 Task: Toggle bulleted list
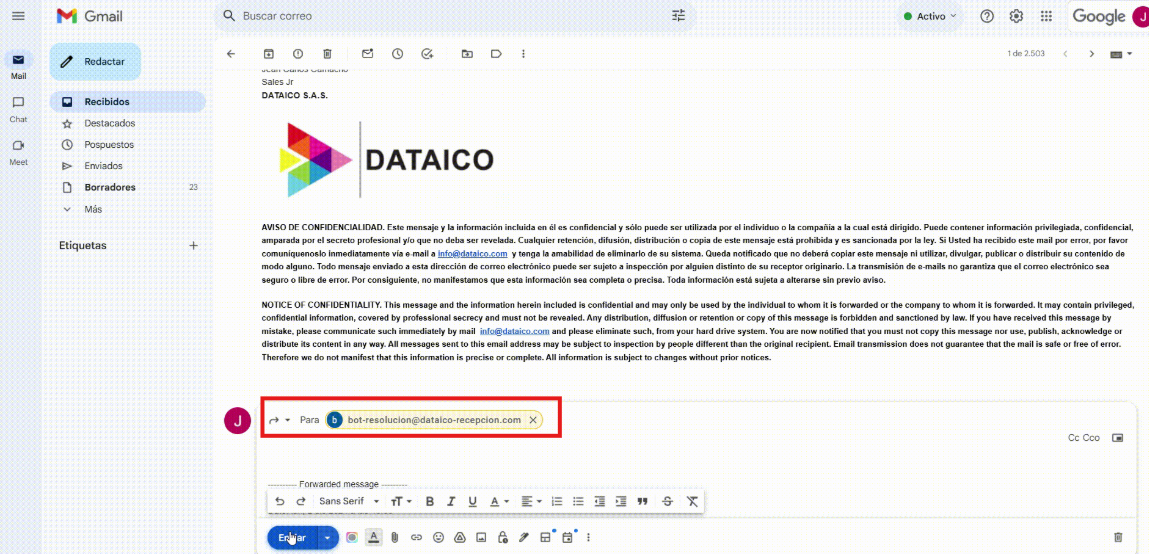578,501
